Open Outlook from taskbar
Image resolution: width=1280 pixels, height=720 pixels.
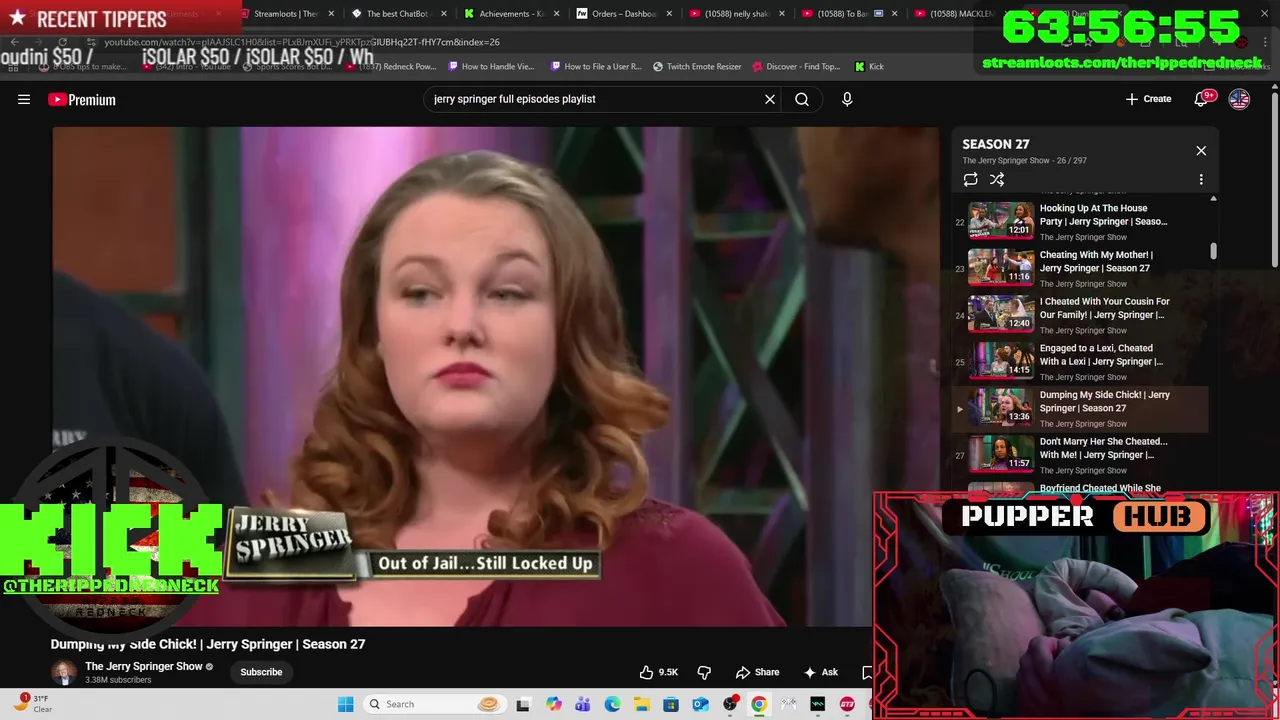click(700, 704)
